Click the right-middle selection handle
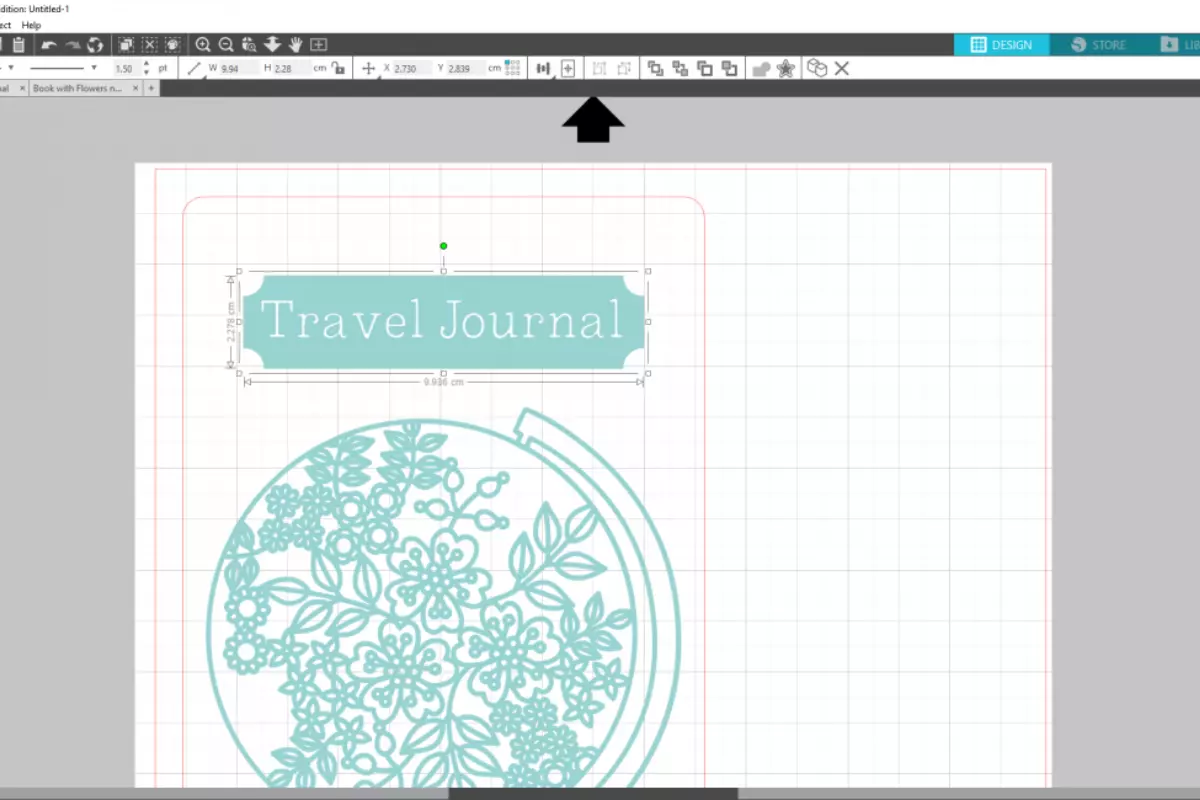The image size is (1200, 800). 648,322
